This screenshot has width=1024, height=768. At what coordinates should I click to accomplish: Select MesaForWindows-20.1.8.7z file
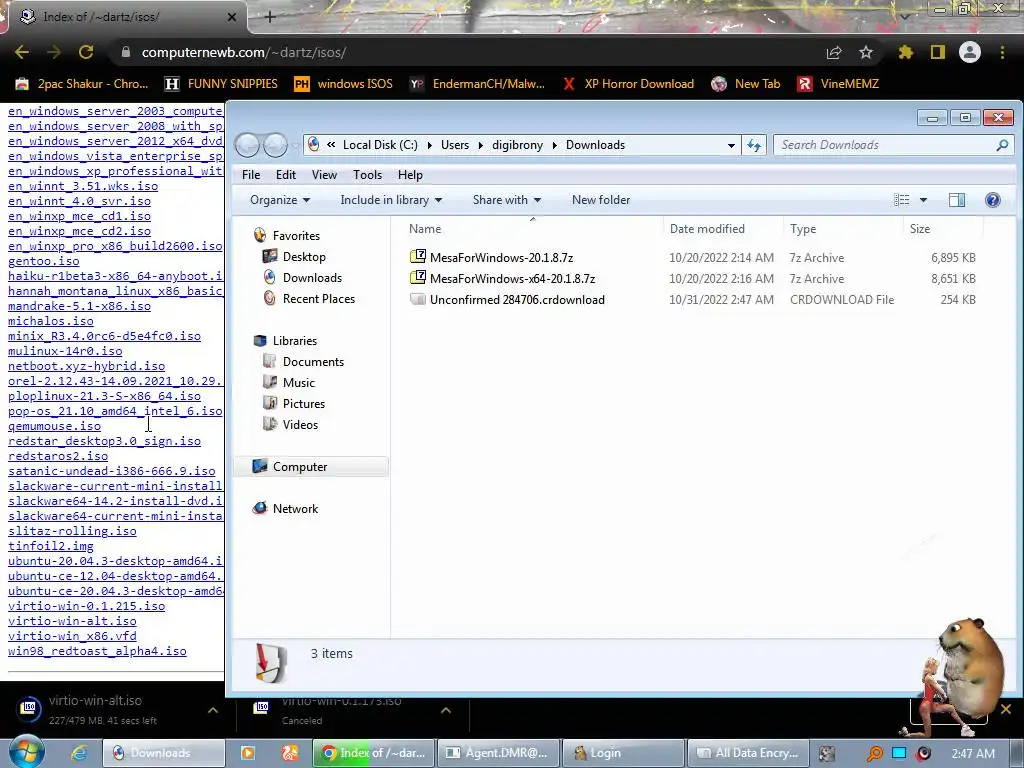click(501, 258)
